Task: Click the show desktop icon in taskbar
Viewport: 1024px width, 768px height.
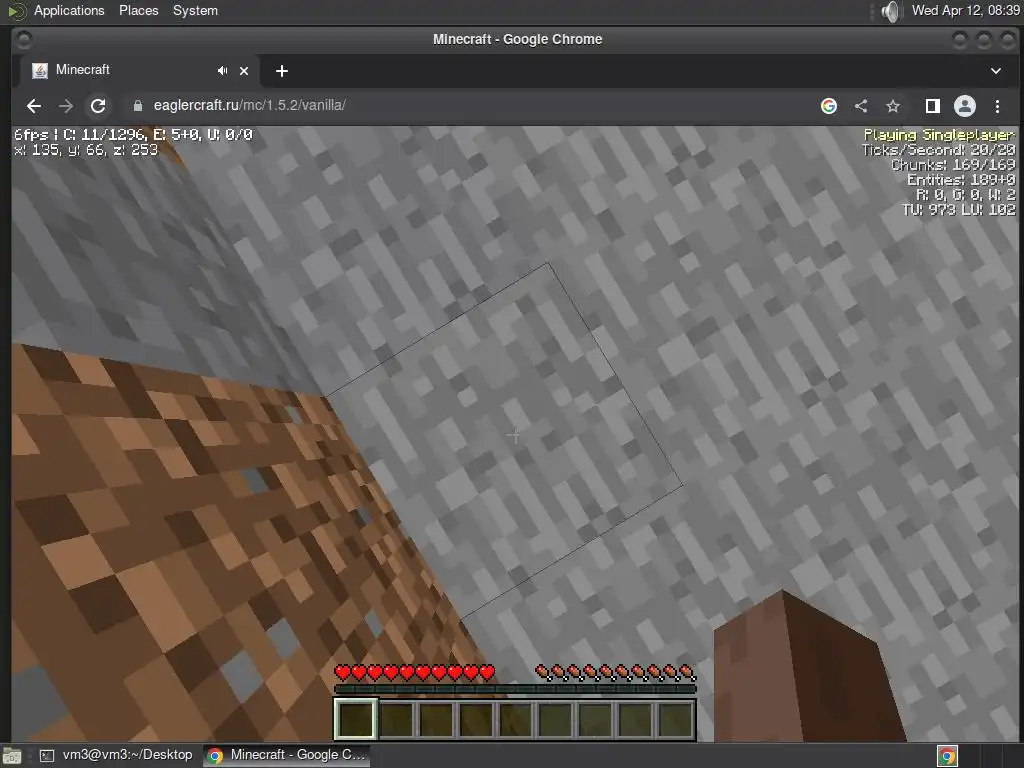Action: click(12, 756)
